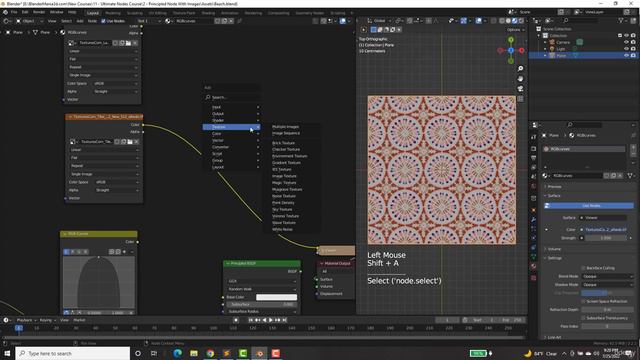Toggle Light visibility eye in outliner

tap(627, 49)
